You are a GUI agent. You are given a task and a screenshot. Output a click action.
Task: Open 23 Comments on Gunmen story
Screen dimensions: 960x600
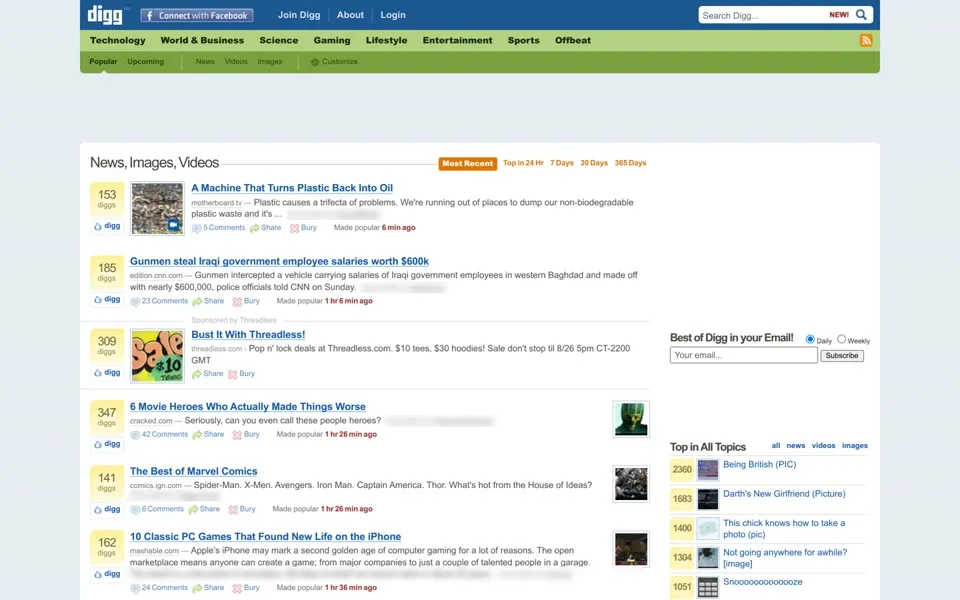[159, 301]
